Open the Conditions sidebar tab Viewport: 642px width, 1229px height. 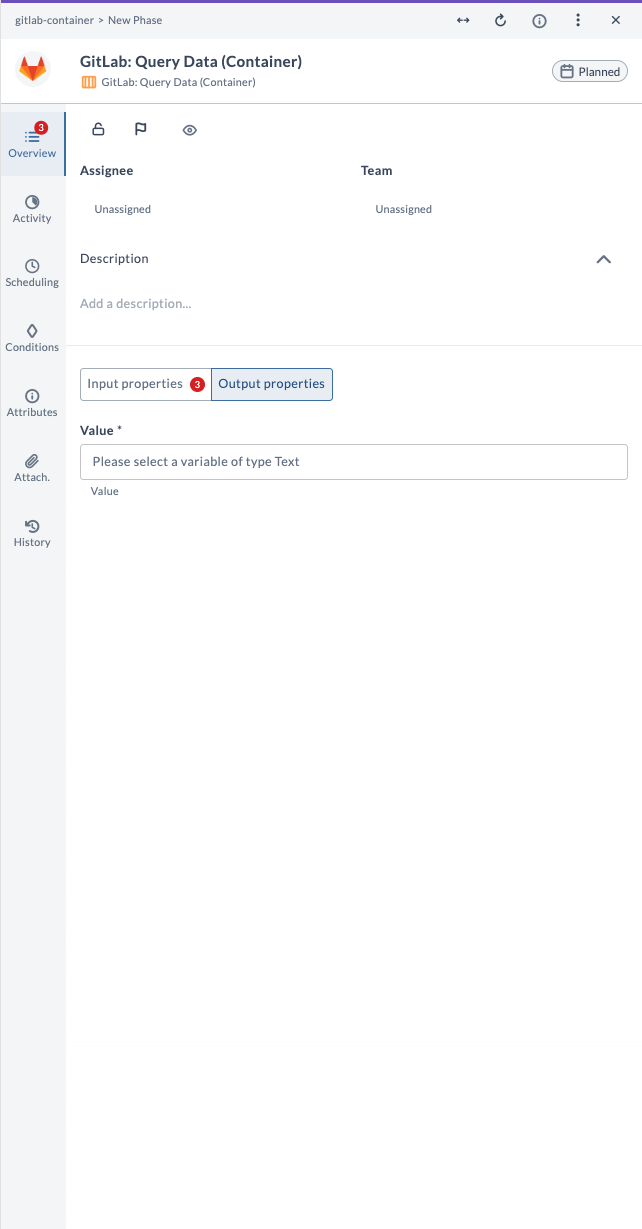point(32,338)
